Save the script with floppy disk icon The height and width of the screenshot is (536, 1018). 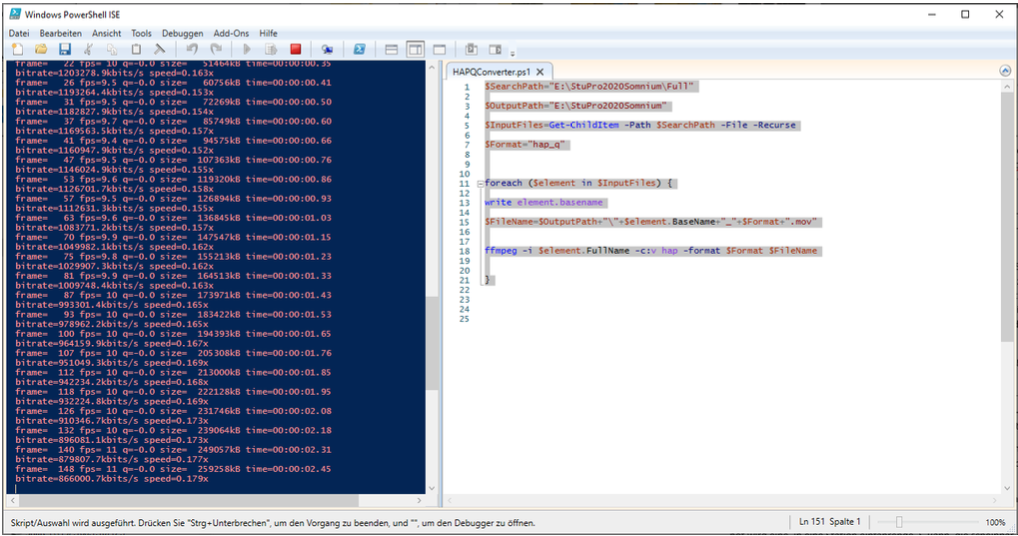pos(64,49)
